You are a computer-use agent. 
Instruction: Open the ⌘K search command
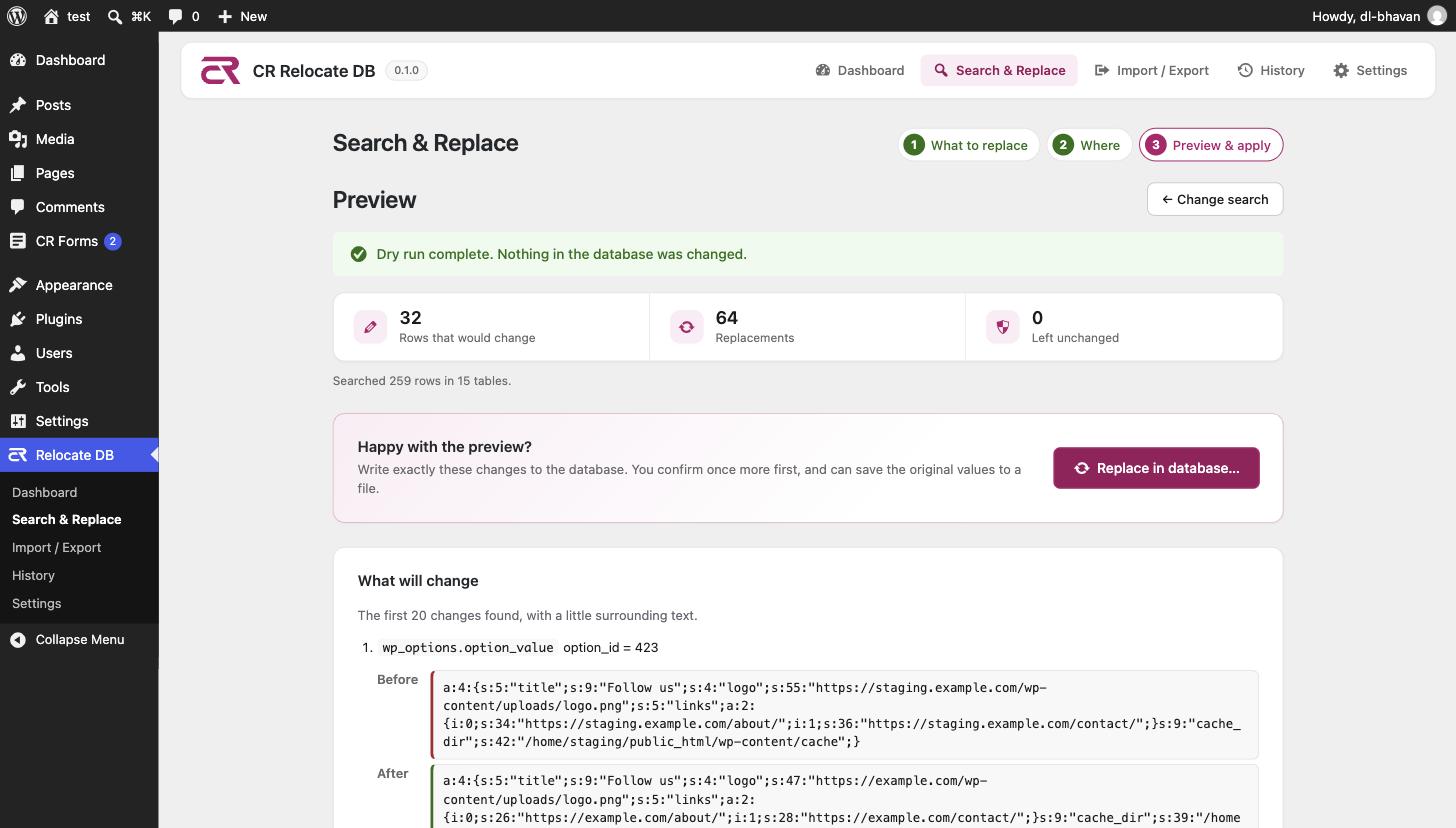coord(129,16)
